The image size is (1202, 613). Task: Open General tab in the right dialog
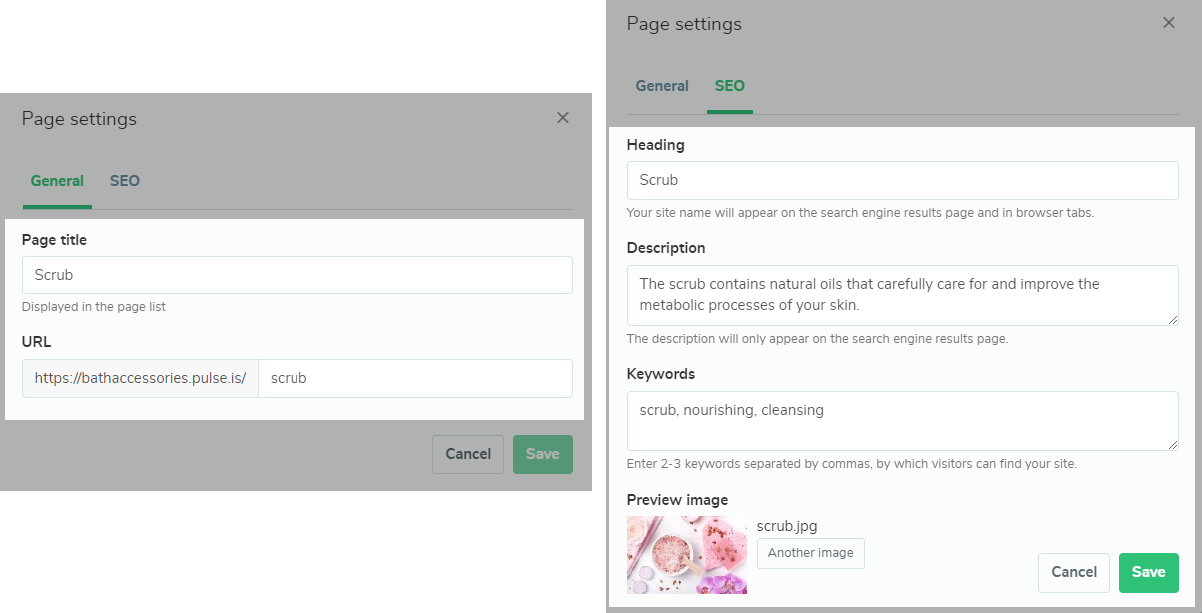(662, 86)
